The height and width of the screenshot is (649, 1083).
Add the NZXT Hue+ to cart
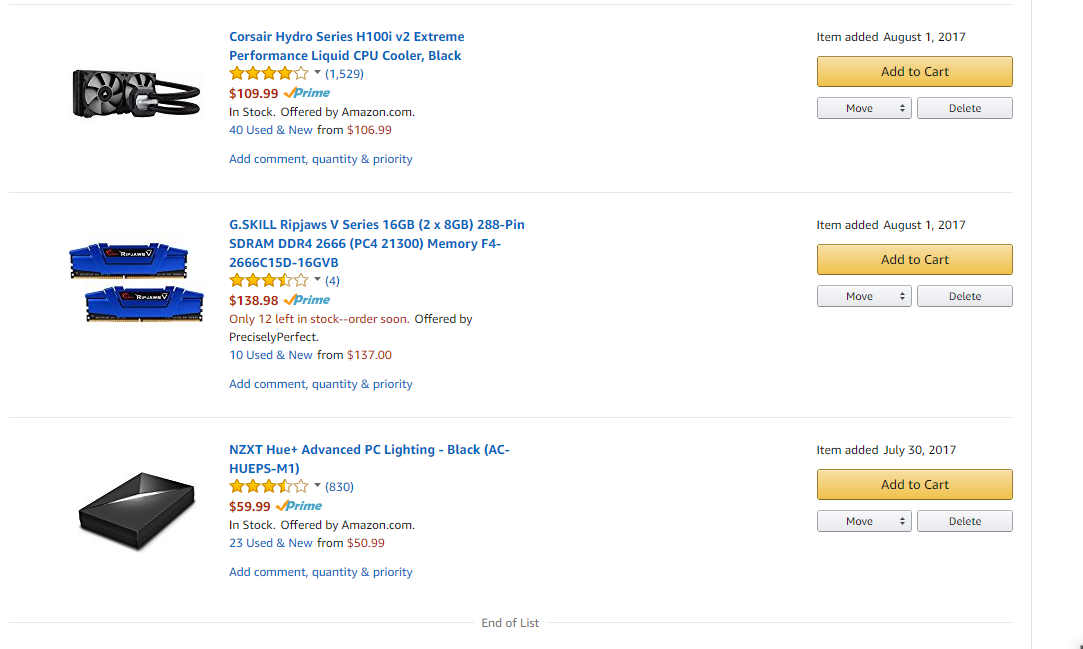point(914,484)
